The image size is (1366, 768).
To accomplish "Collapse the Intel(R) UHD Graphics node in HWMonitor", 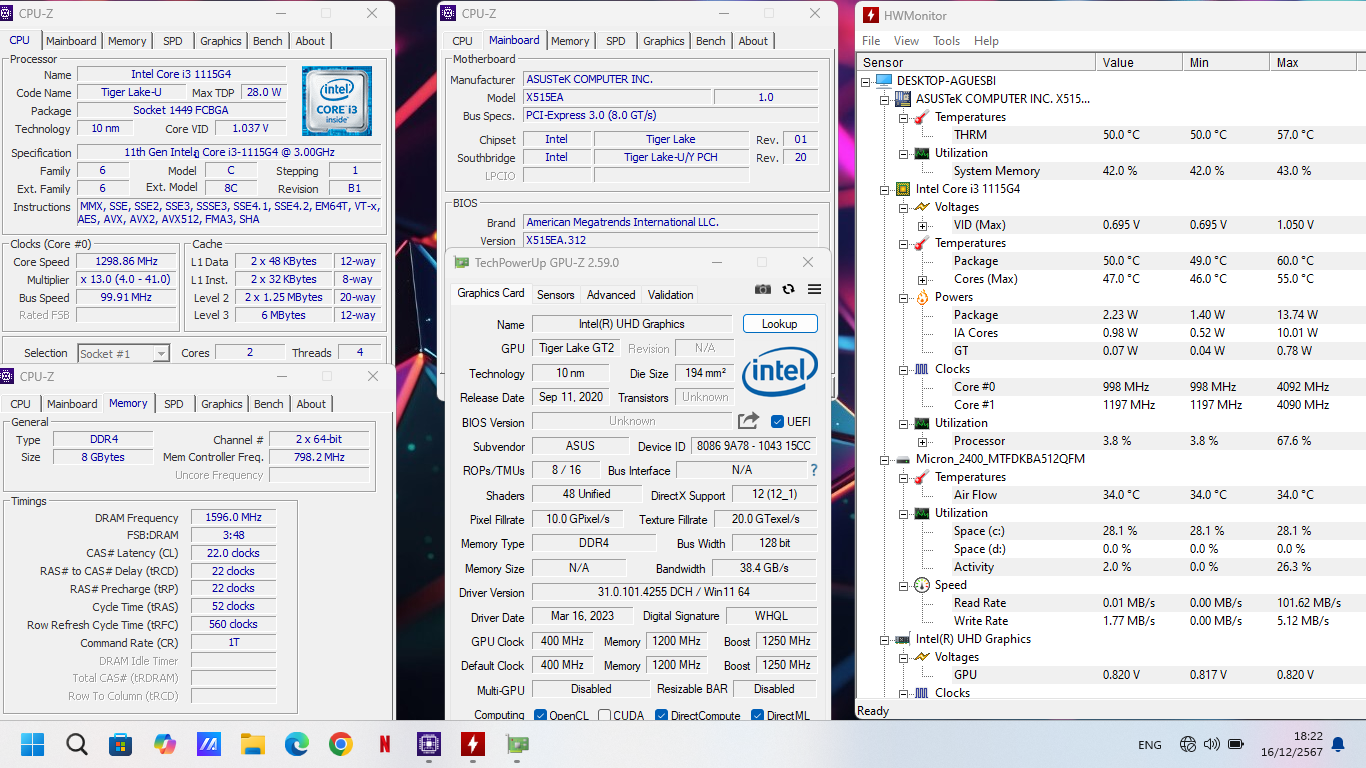I will [x=885, y=639].
